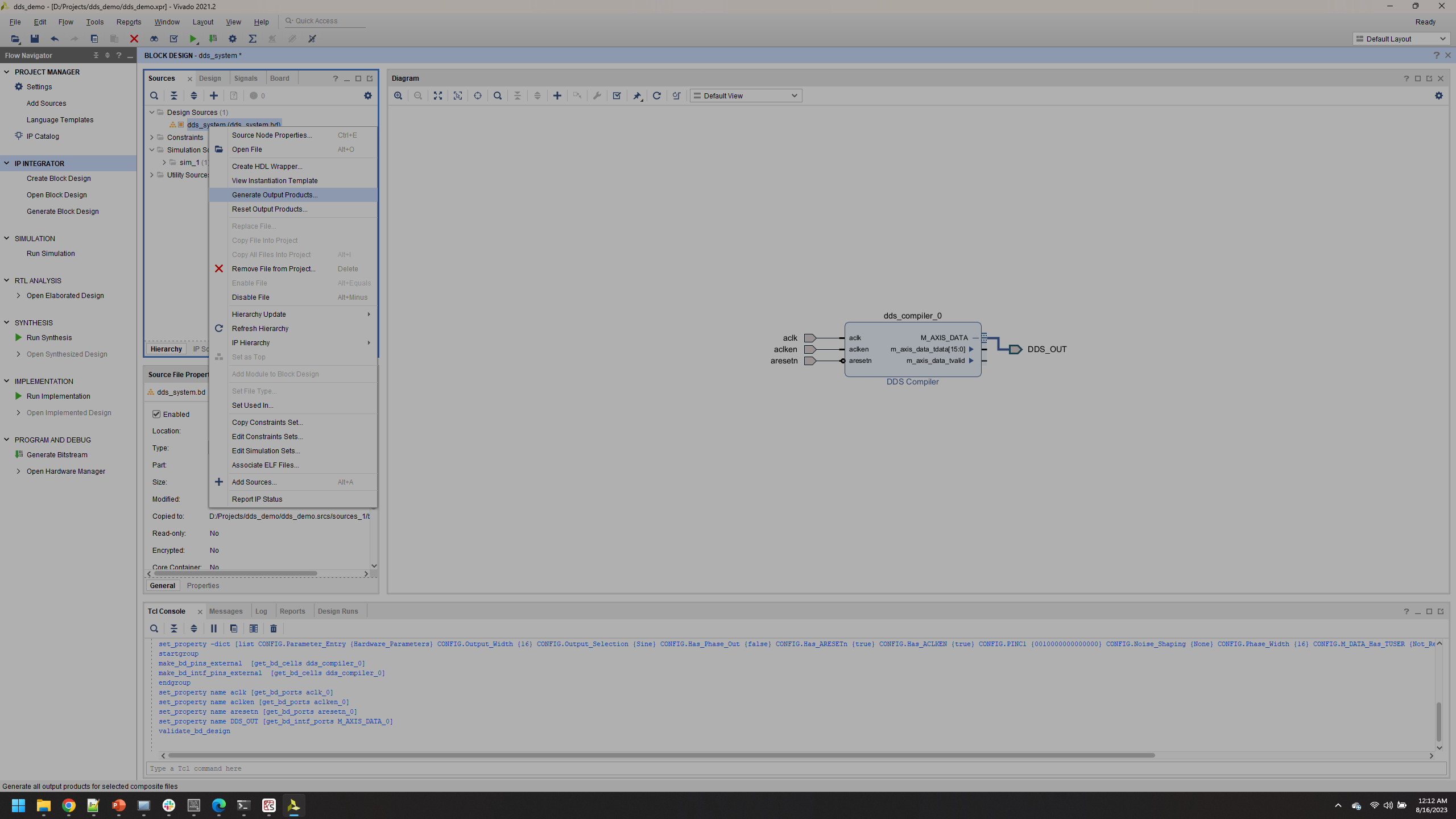Screen dimensions: 1456x819
Task: Click Add IP plus icon in Diagram toolbar
Action: [557, 96]
